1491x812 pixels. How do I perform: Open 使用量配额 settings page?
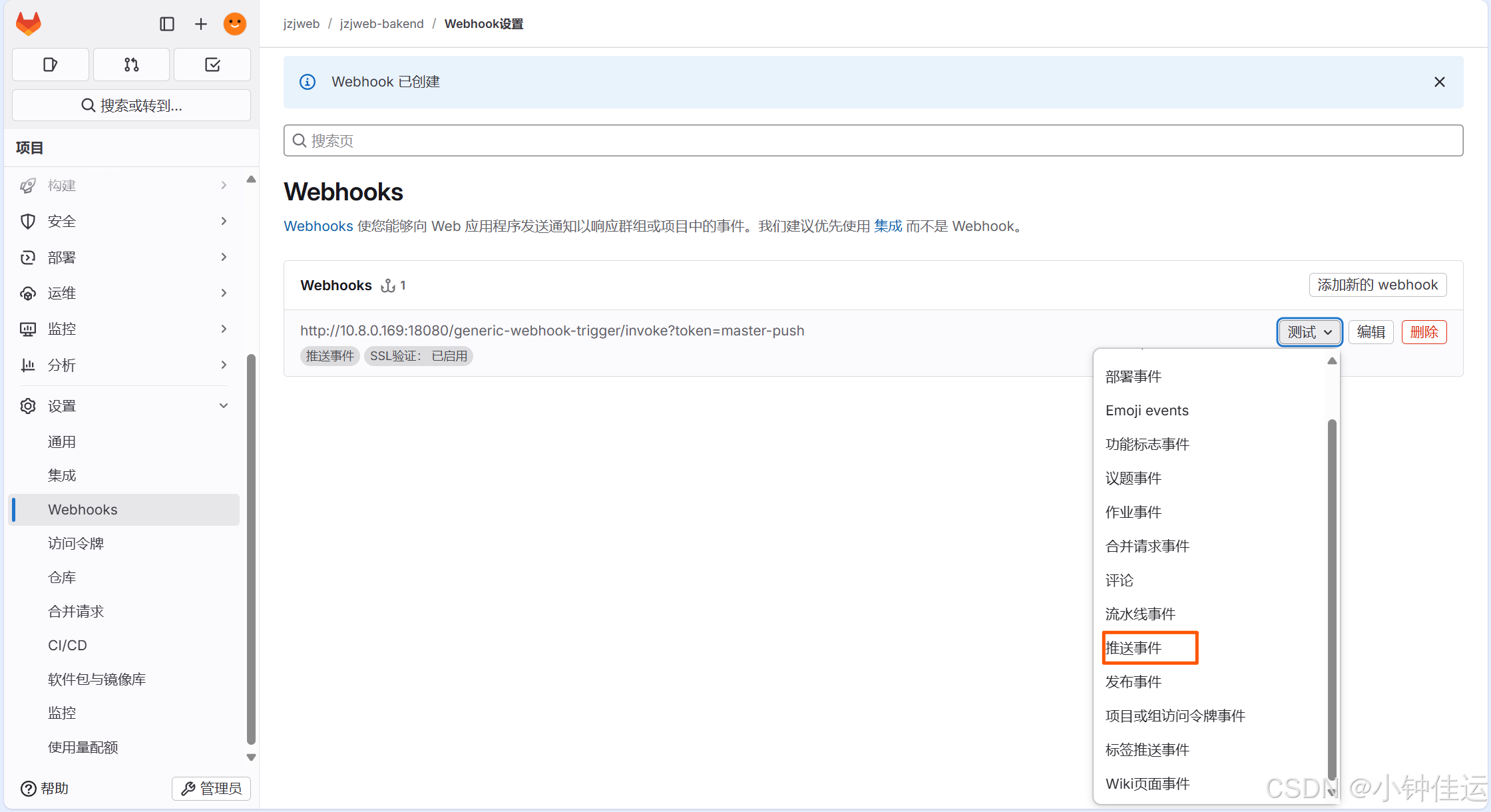pos(125,747)
